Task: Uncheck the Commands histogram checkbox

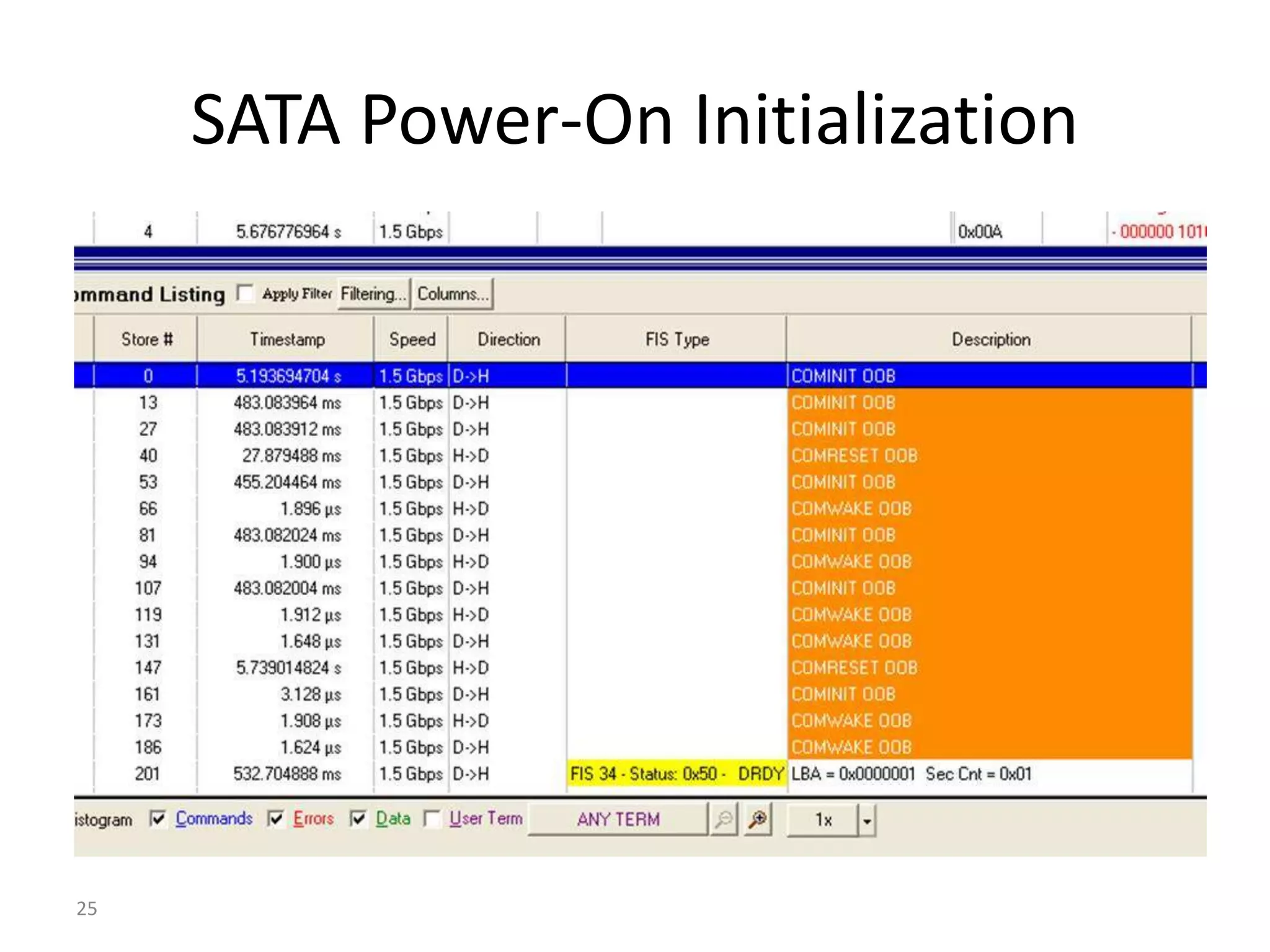Action: (158, 819)
